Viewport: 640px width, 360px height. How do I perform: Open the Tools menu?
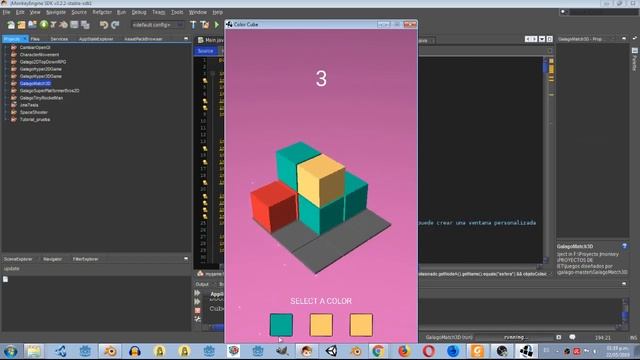point(177,12)
